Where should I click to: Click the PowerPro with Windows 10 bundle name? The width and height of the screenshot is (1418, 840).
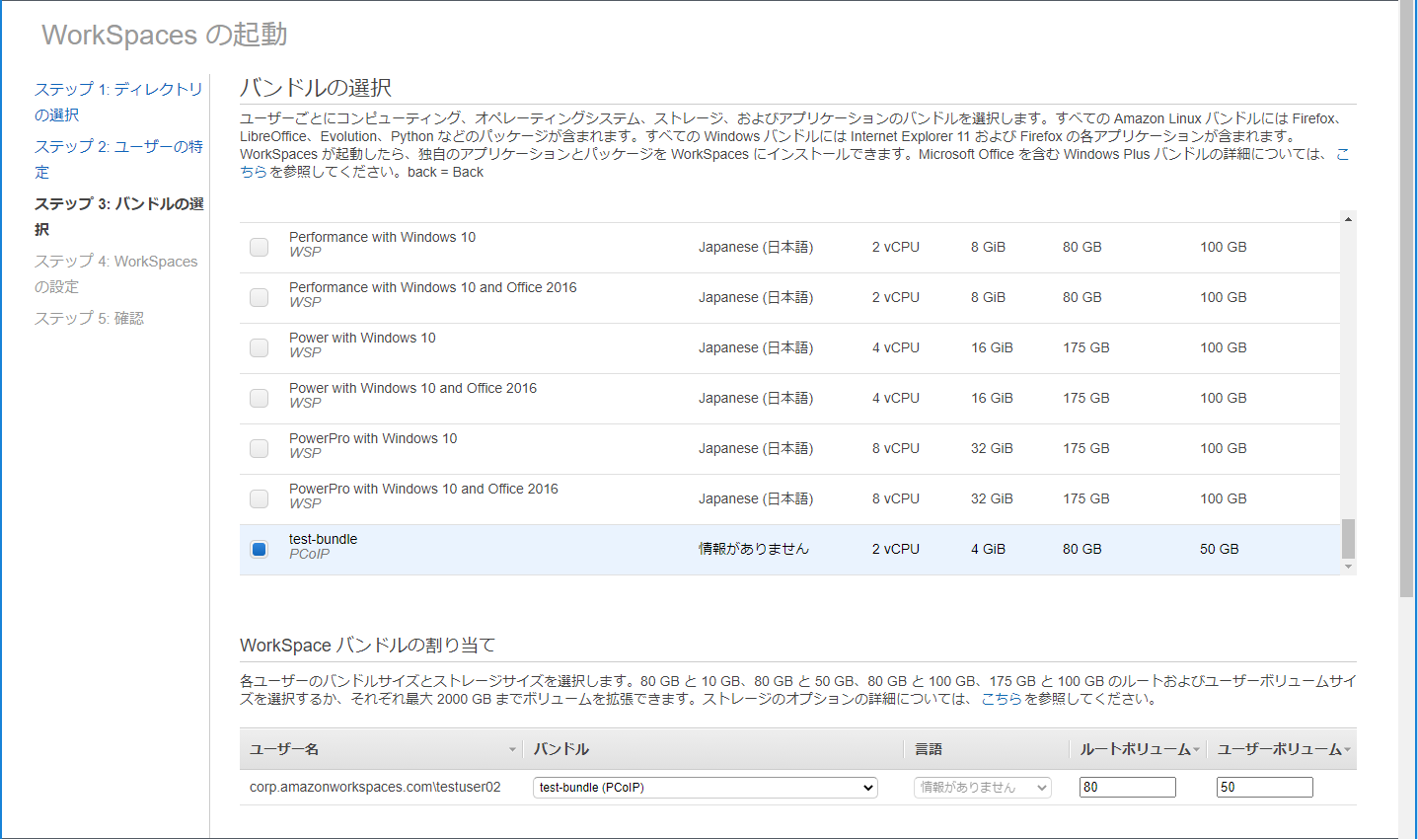point(373,438)
